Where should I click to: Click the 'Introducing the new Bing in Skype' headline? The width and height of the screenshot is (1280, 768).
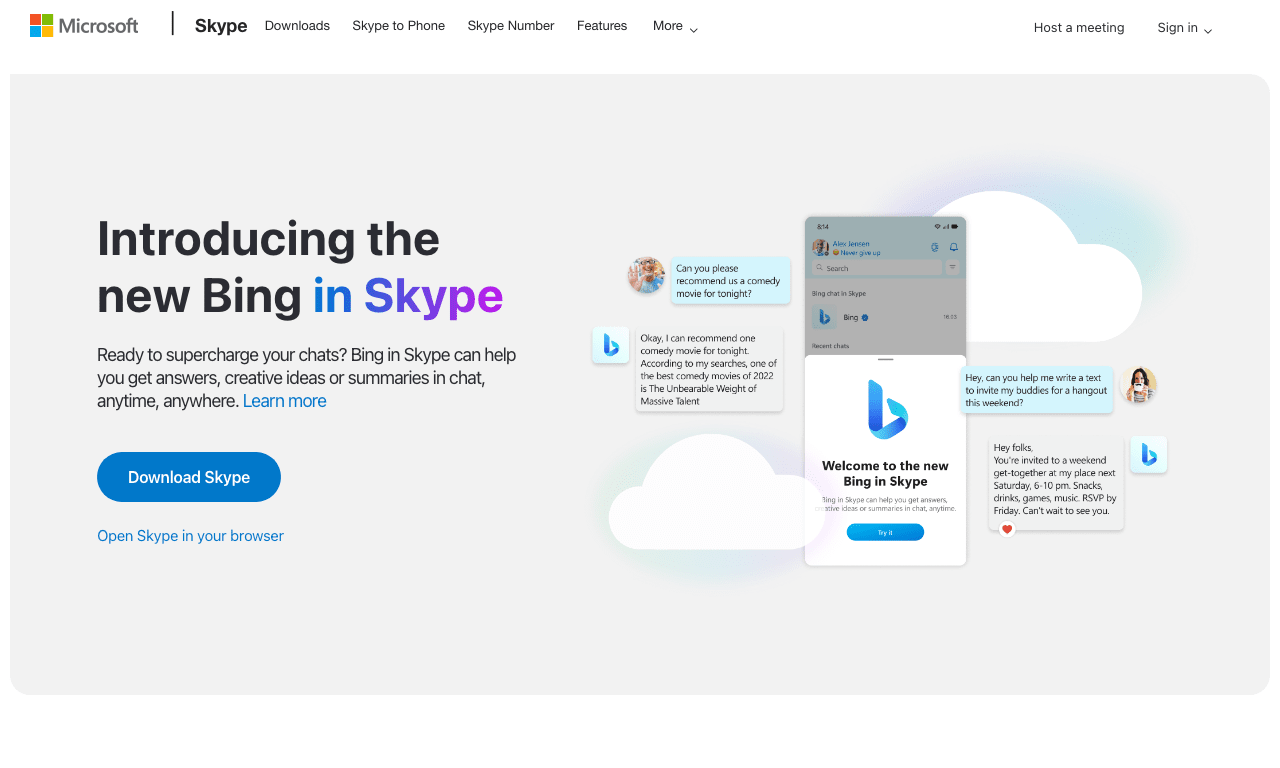(x=300, y=267)
